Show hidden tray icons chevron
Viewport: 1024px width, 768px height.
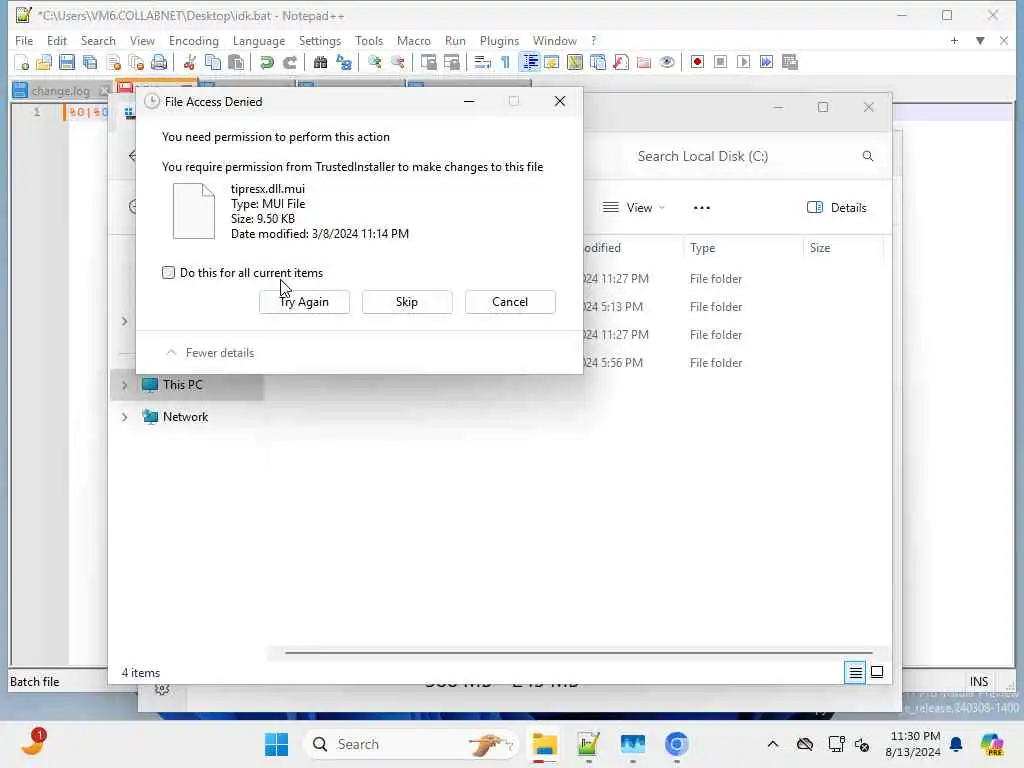(773, 744)
